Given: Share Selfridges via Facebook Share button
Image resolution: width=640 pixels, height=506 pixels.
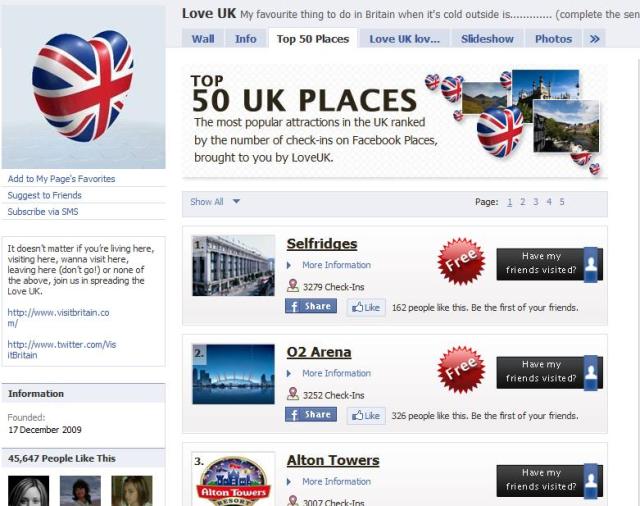Looking at the screenshot, I should [311, 306].
